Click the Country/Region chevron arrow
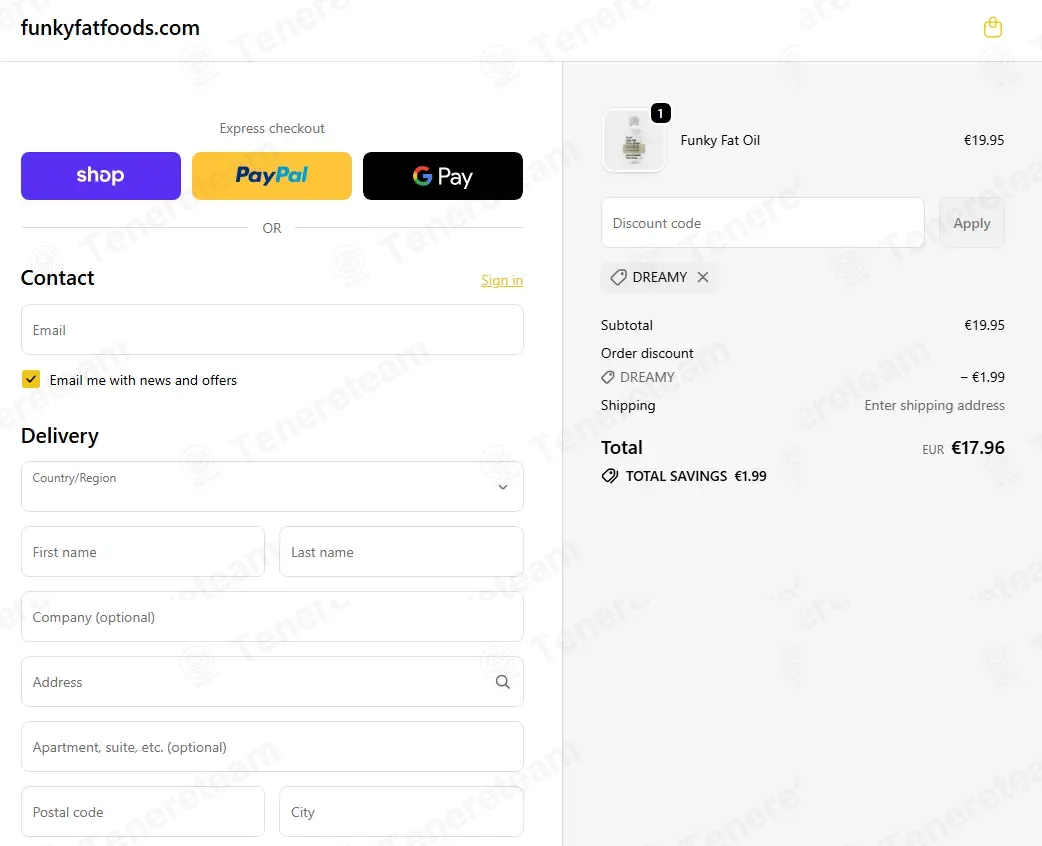 tap(503, 487)
